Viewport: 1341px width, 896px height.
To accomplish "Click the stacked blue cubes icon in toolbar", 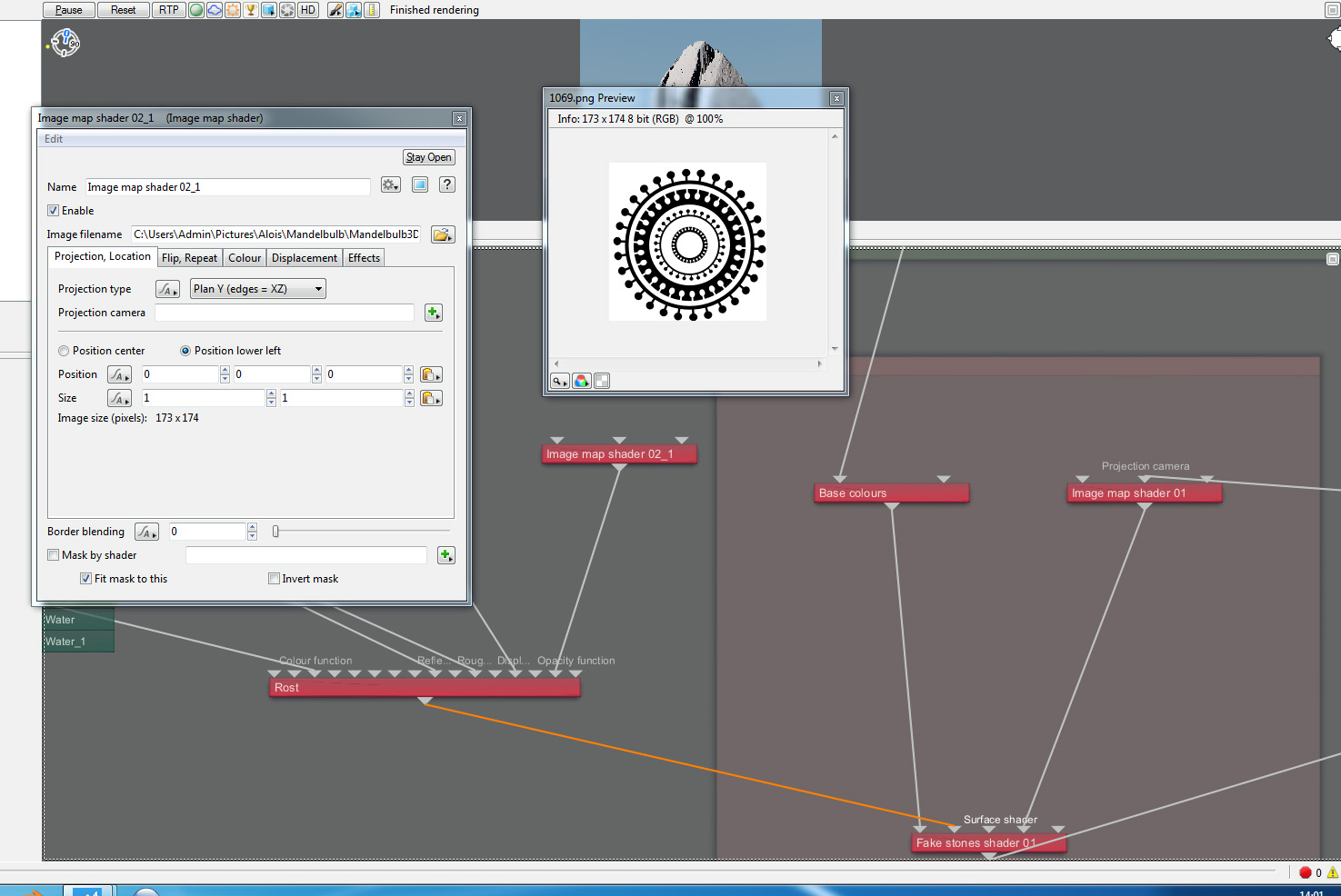I will click(x=354, y=10).
